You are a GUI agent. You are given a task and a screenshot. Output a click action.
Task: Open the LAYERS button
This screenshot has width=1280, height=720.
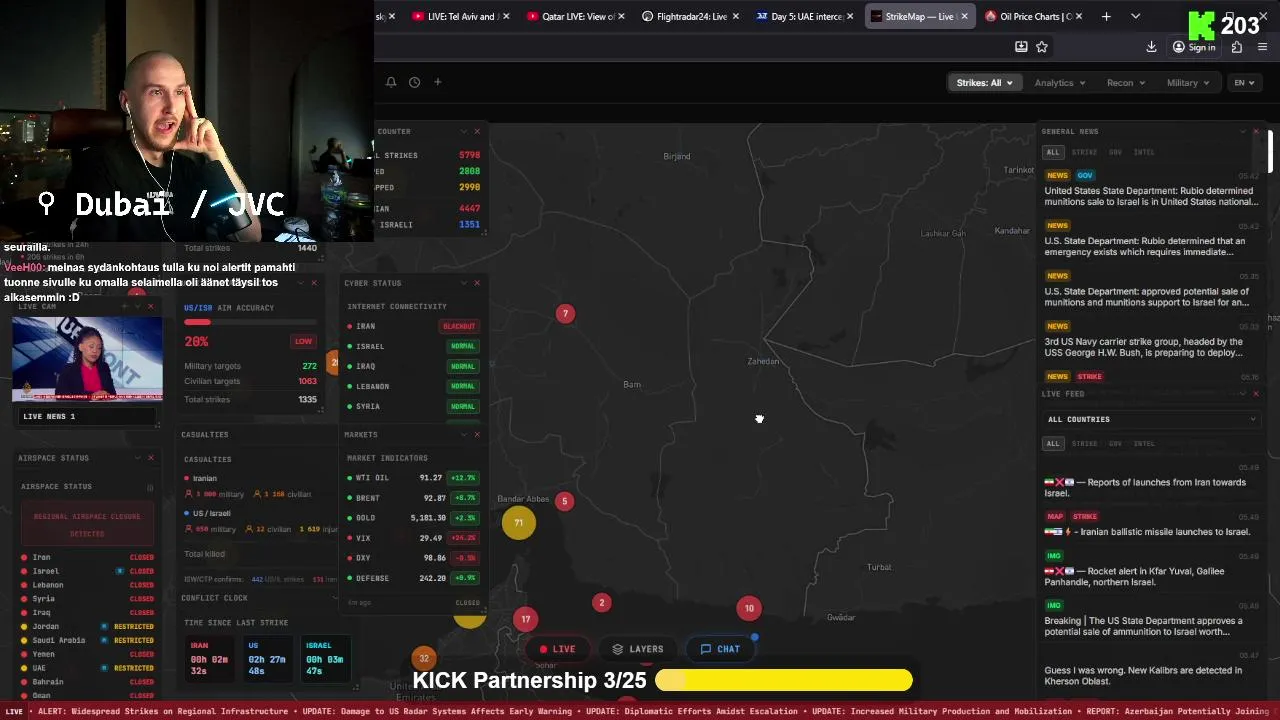click(x=638, y=649)
